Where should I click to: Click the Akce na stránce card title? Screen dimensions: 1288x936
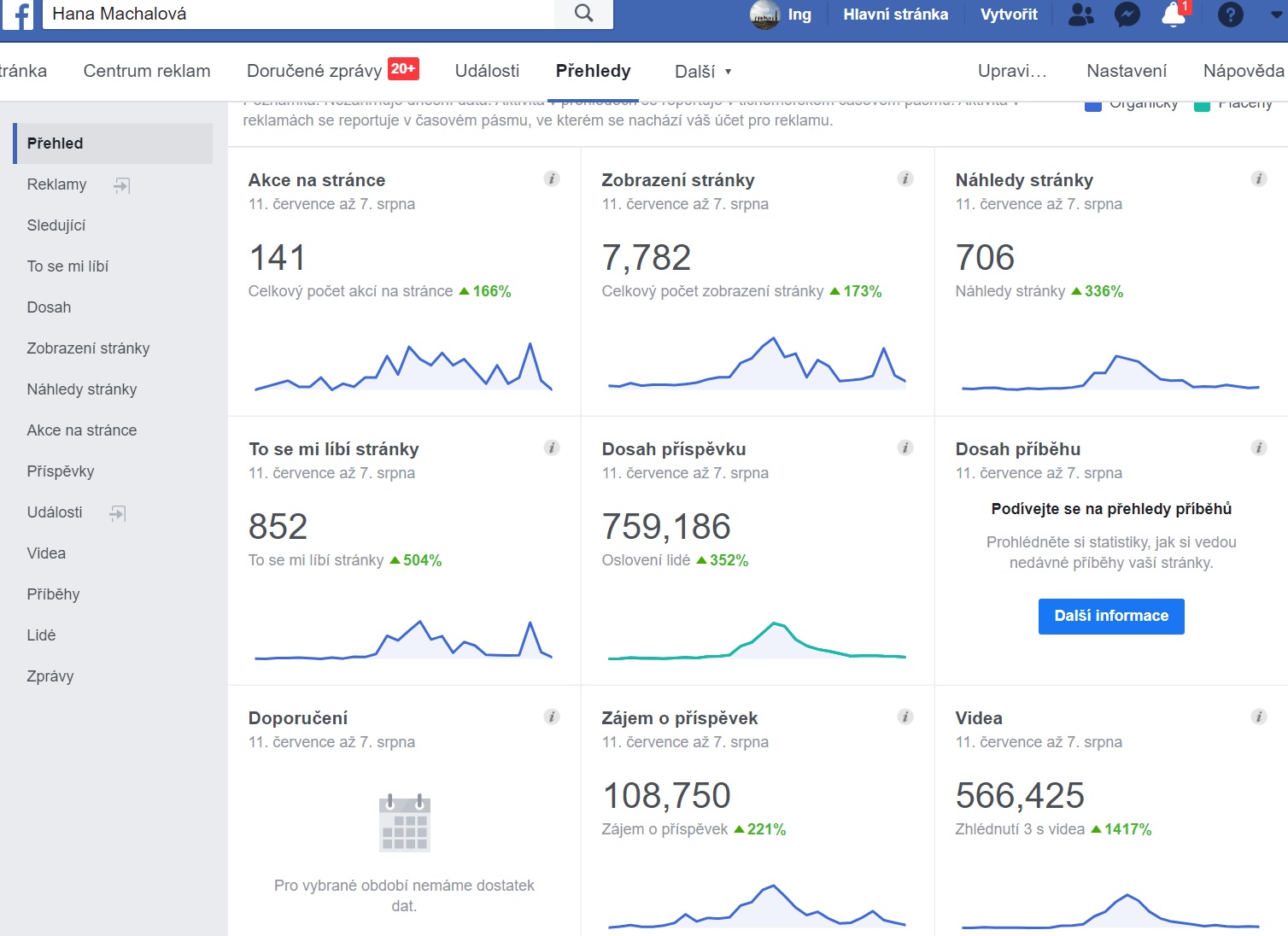pos(317,180)
